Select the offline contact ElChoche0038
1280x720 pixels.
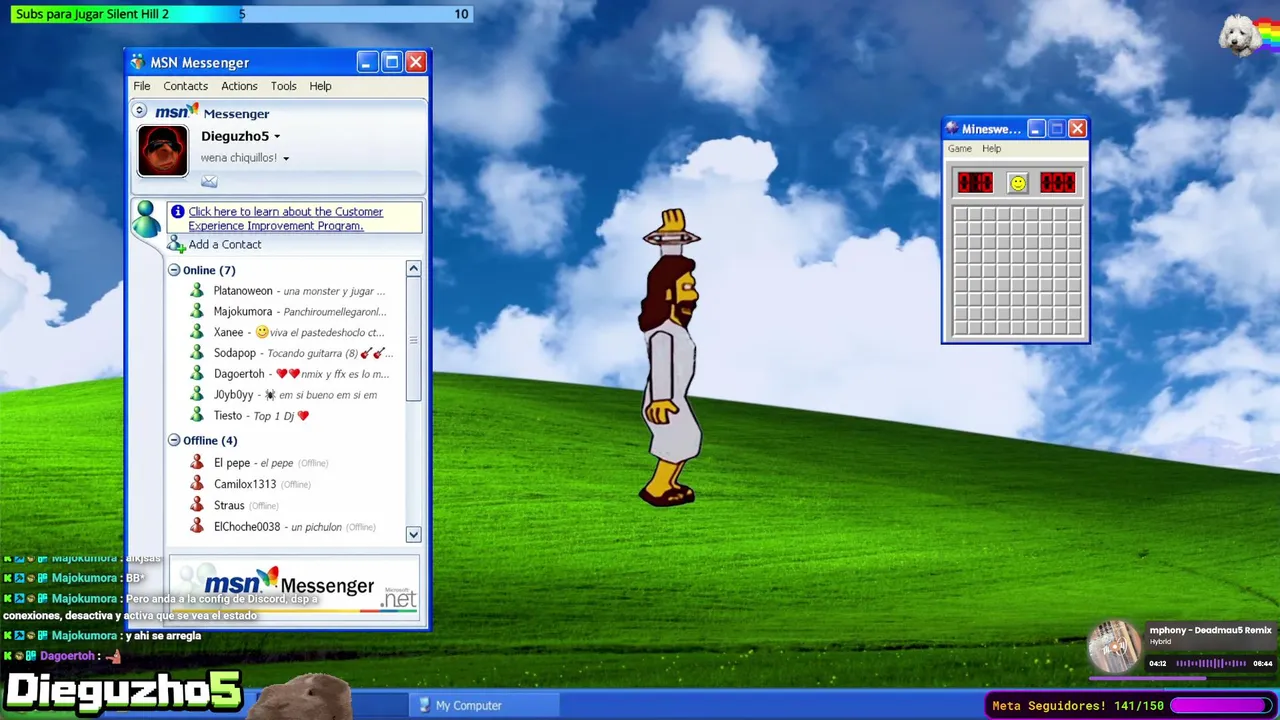click(x=247, y=527)
